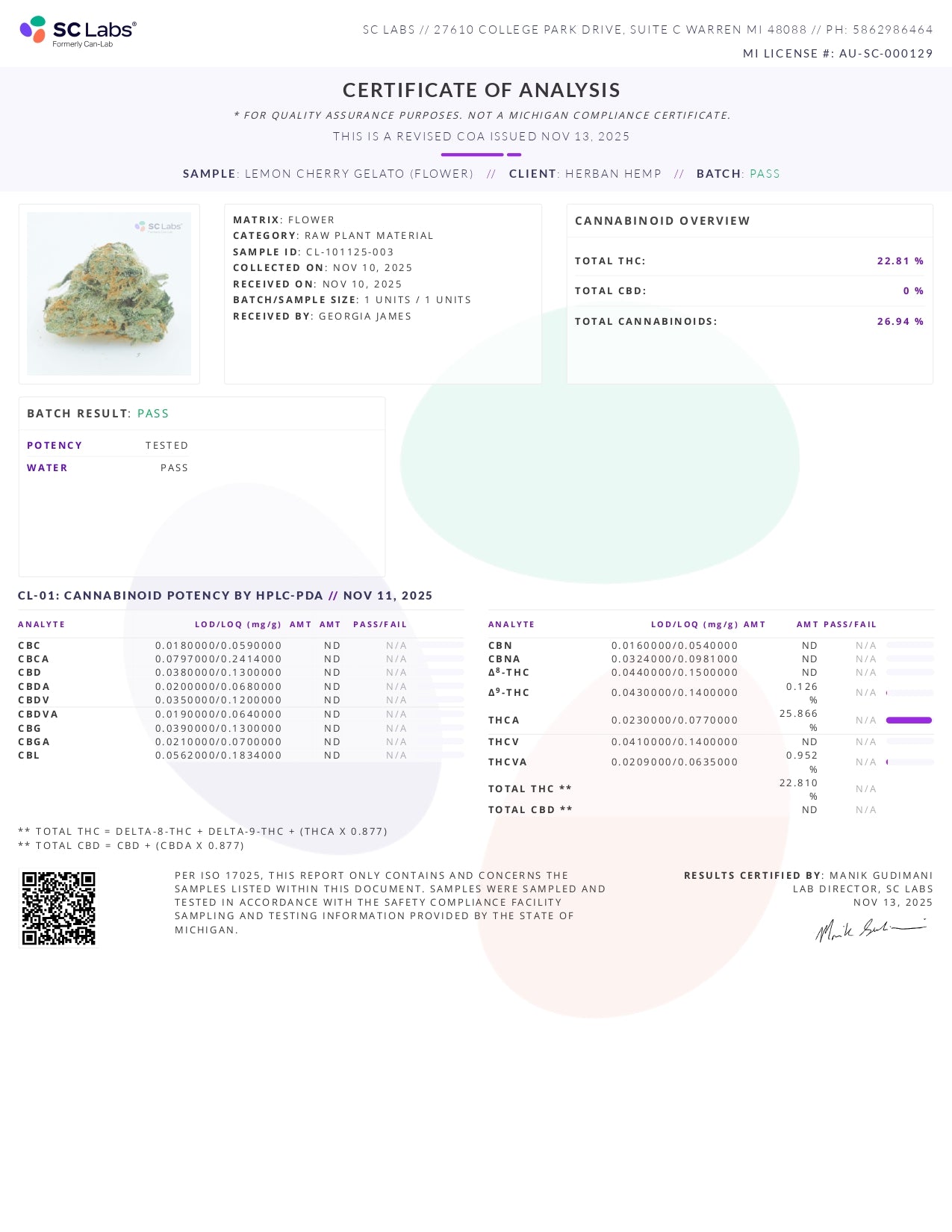Click the Total Cannabinoids 26.94 % value

[900, 322]
